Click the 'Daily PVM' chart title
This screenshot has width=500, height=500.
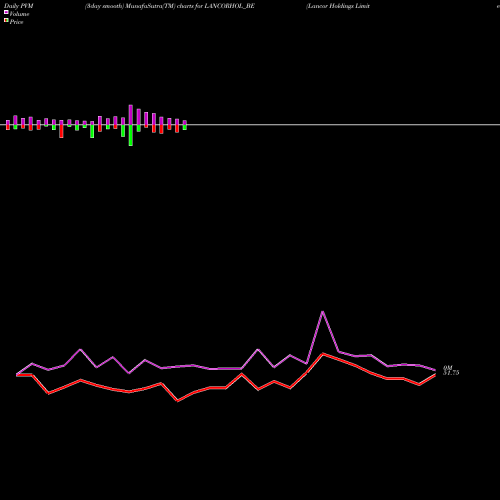click(x=19, y=6)
